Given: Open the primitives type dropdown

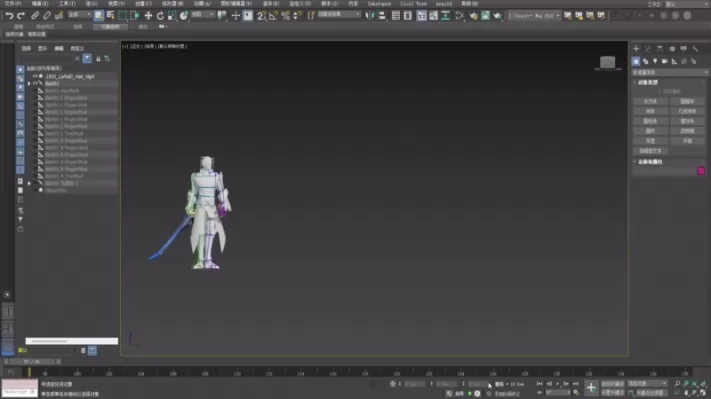Looking at the screenshot, I should pyautogui.click(x=670, y=72).
